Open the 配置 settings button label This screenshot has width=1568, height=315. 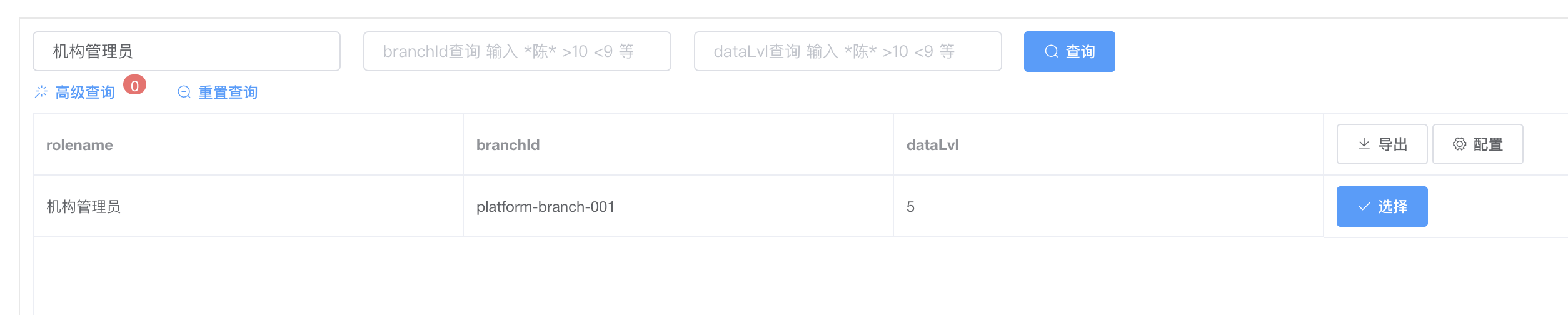(1488, 144)
